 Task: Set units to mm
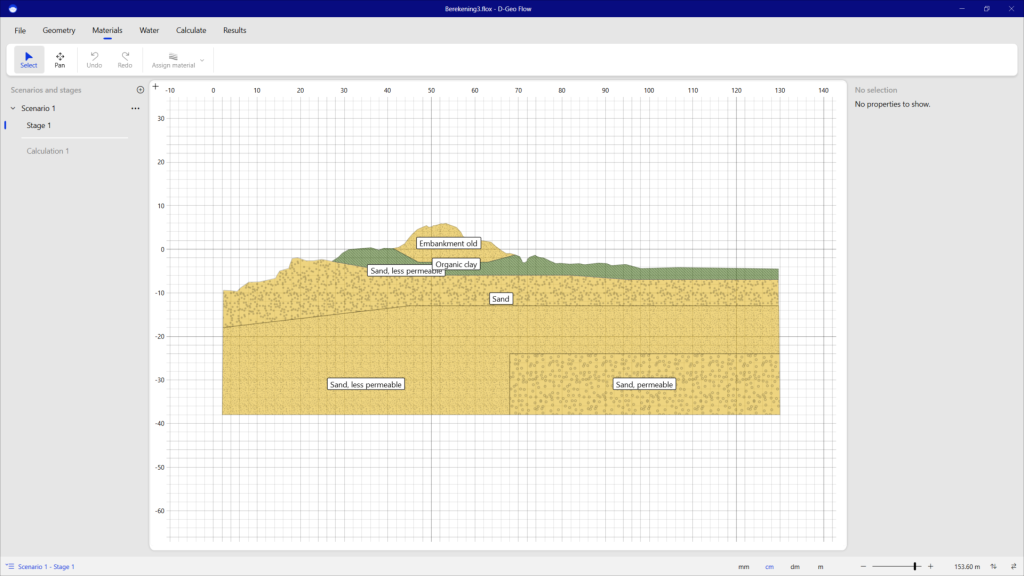[x=743, y=567]
